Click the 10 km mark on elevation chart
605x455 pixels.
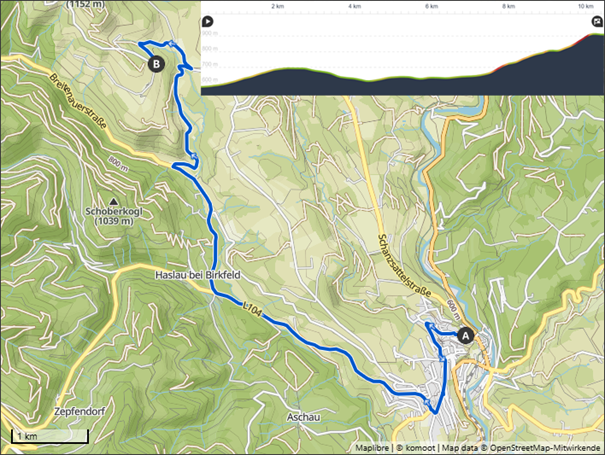585,6
